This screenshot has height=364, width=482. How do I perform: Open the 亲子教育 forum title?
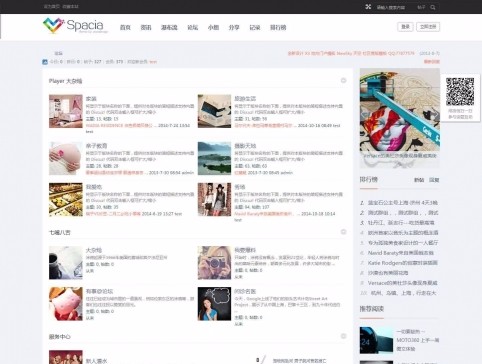(x=96, y=146)
